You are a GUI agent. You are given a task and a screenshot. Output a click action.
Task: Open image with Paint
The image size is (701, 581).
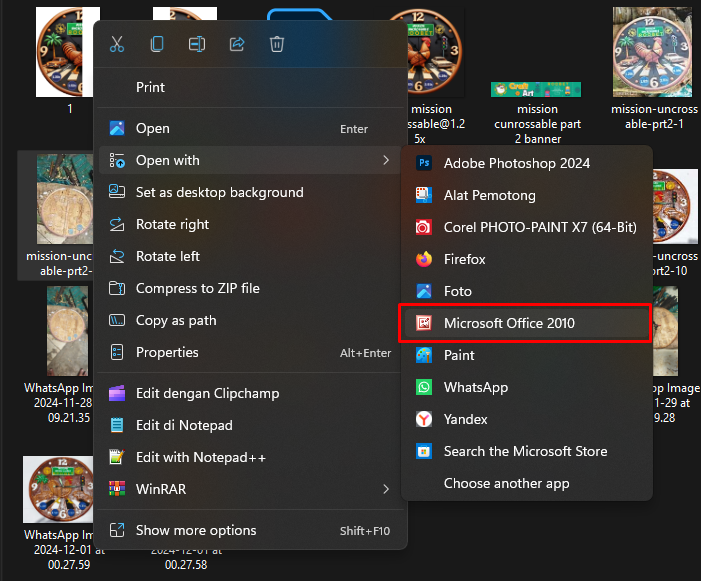coord(527,355)
